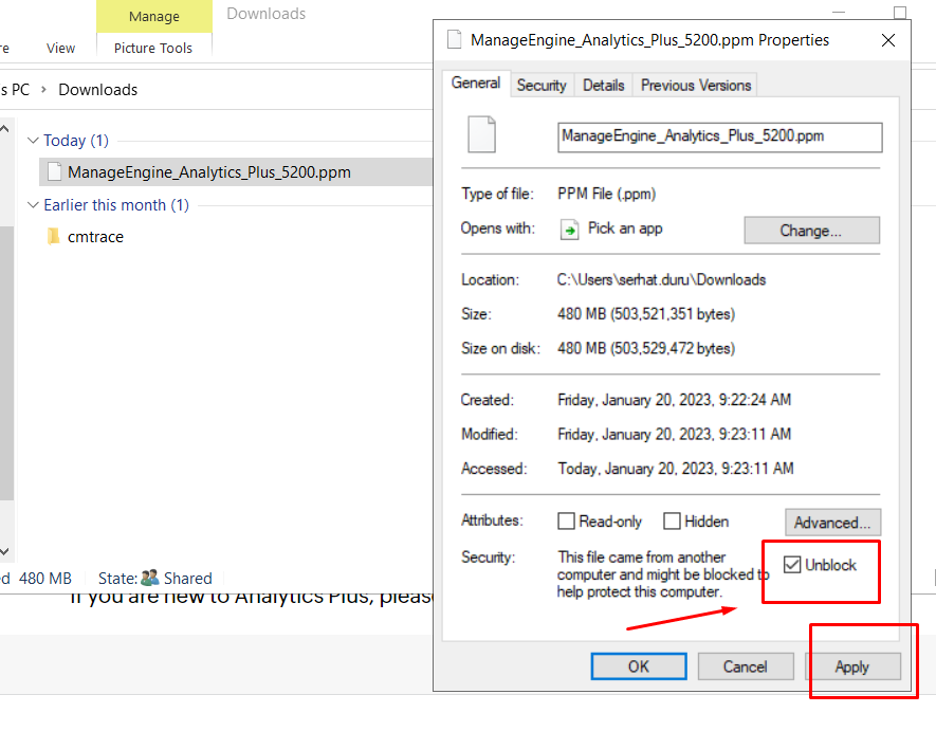
Task: Click the Size value 480 MB (503,521,351 bytes)
Action: click(646, 314)
